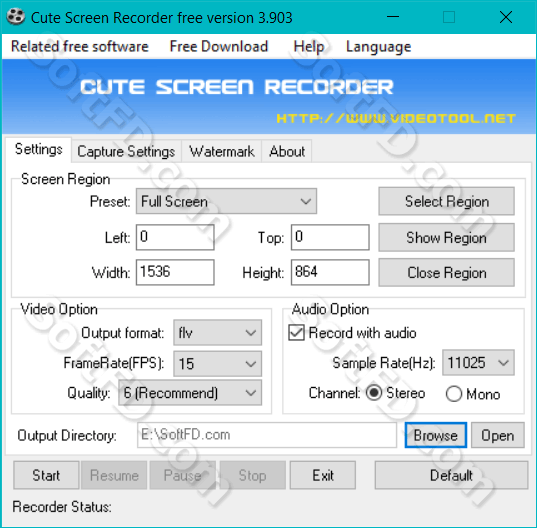Open the Quality dropdown list
537x528 pixels.
tap(190, 393)
